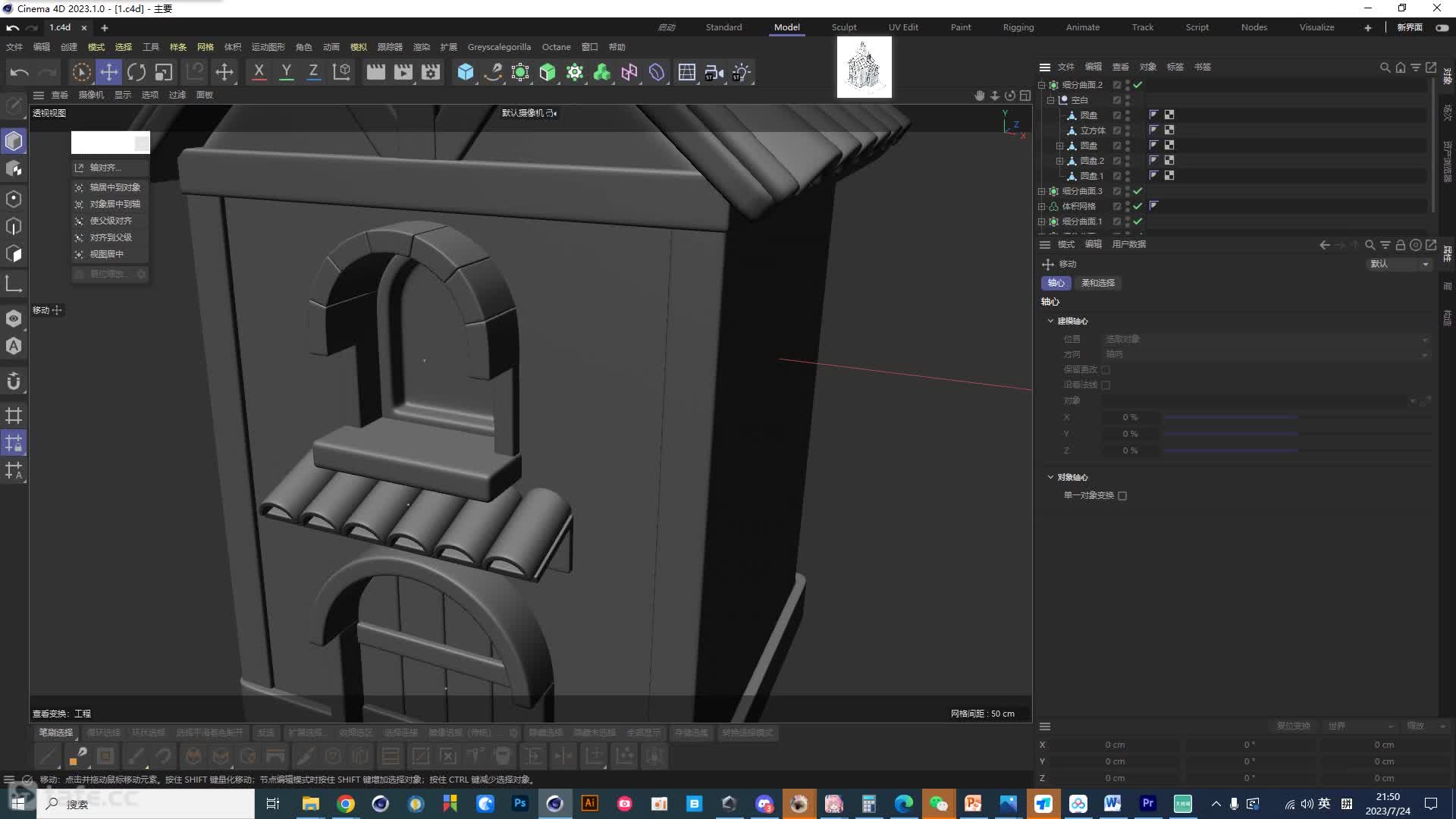Add a Cube primitive object
The image size is (1456, 819).
click(466, 72)
